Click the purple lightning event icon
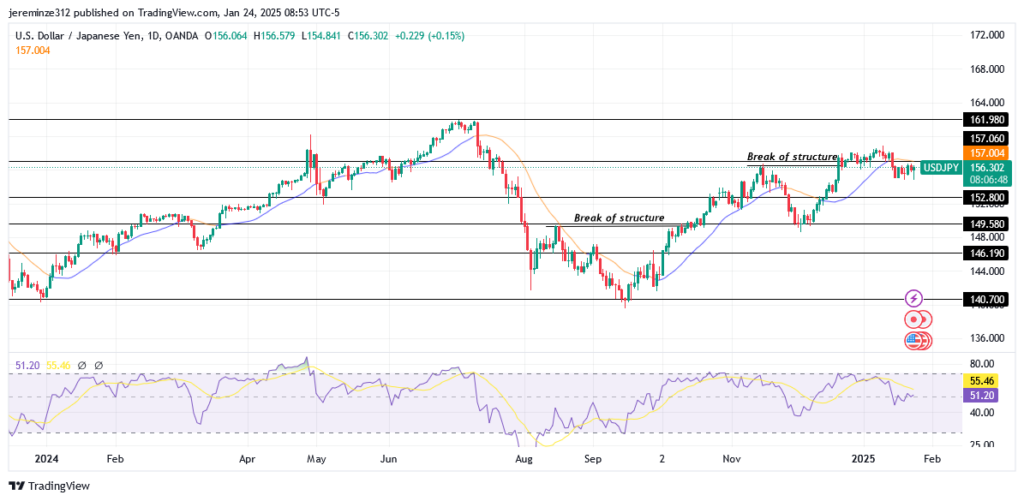 pyautogui.click(x=914, y=299)
